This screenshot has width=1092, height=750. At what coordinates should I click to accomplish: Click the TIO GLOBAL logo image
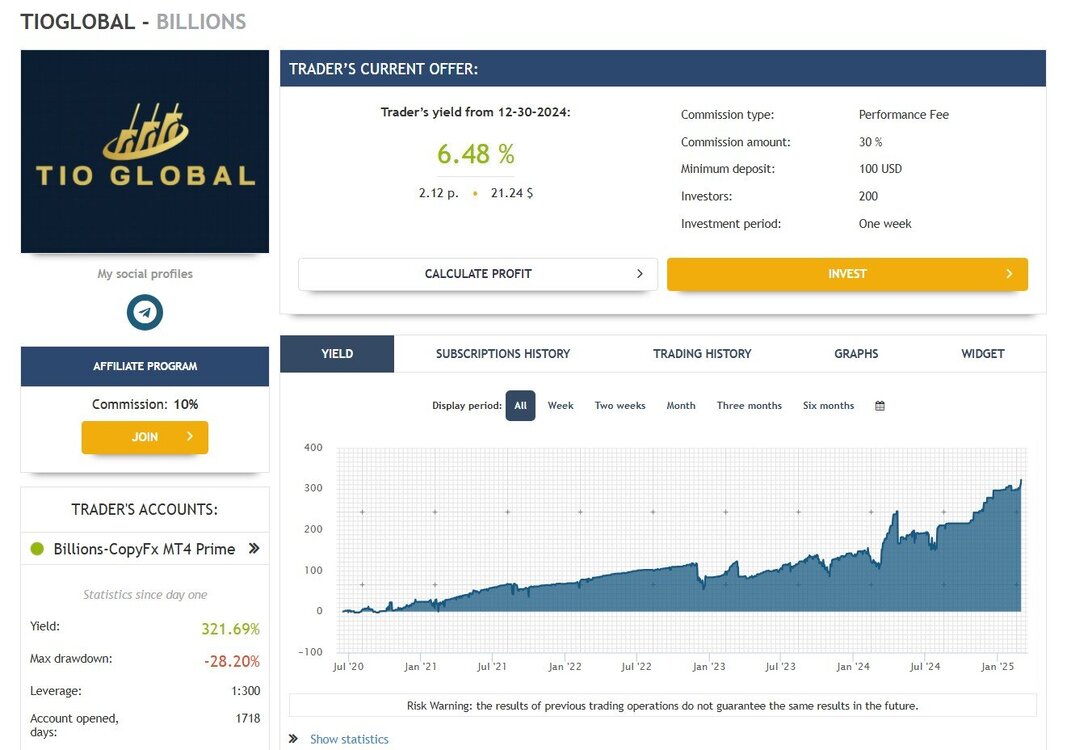(145, 151)
